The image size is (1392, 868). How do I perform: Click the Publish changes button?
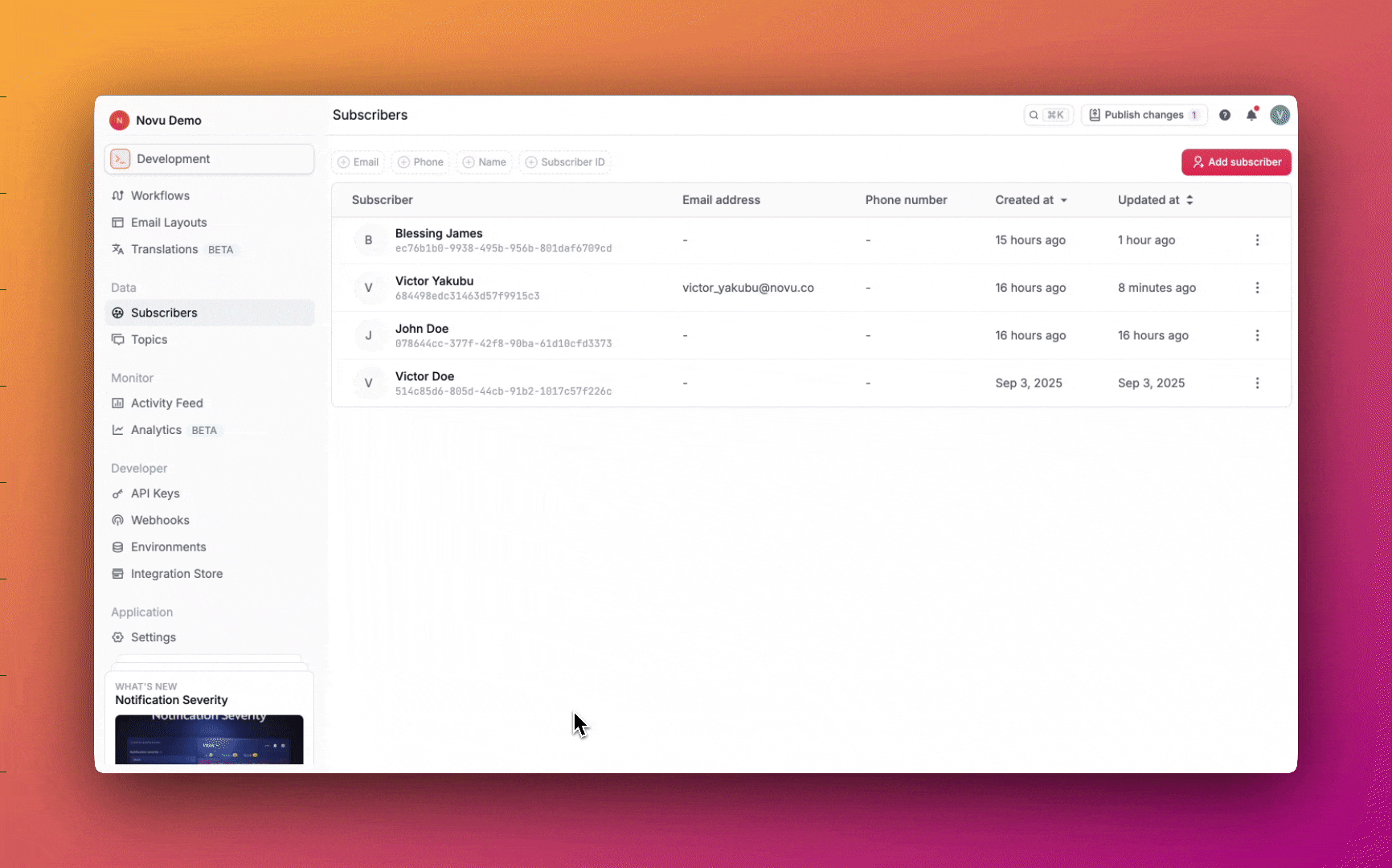click(x=1144, y=115)
